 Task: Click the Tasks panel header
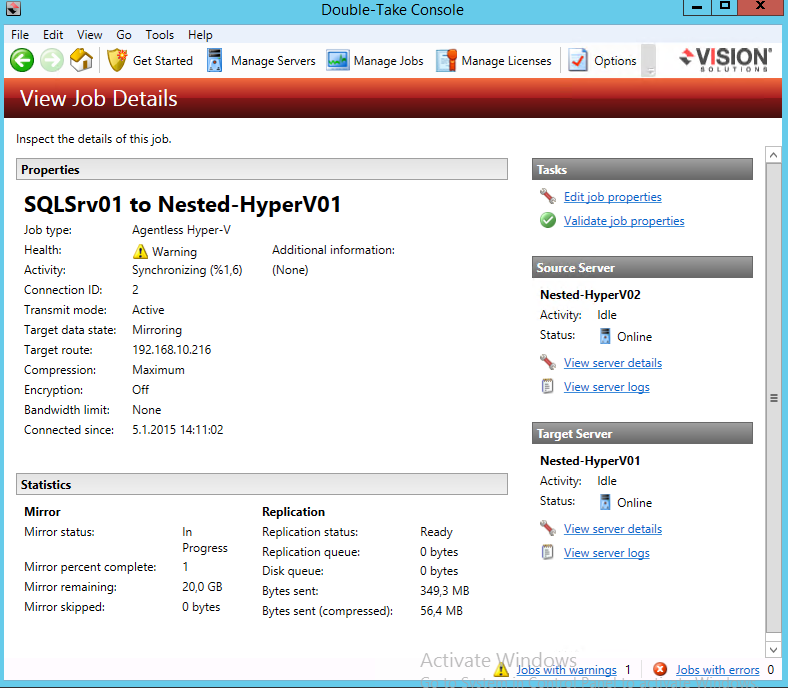[x=642, y=169]
